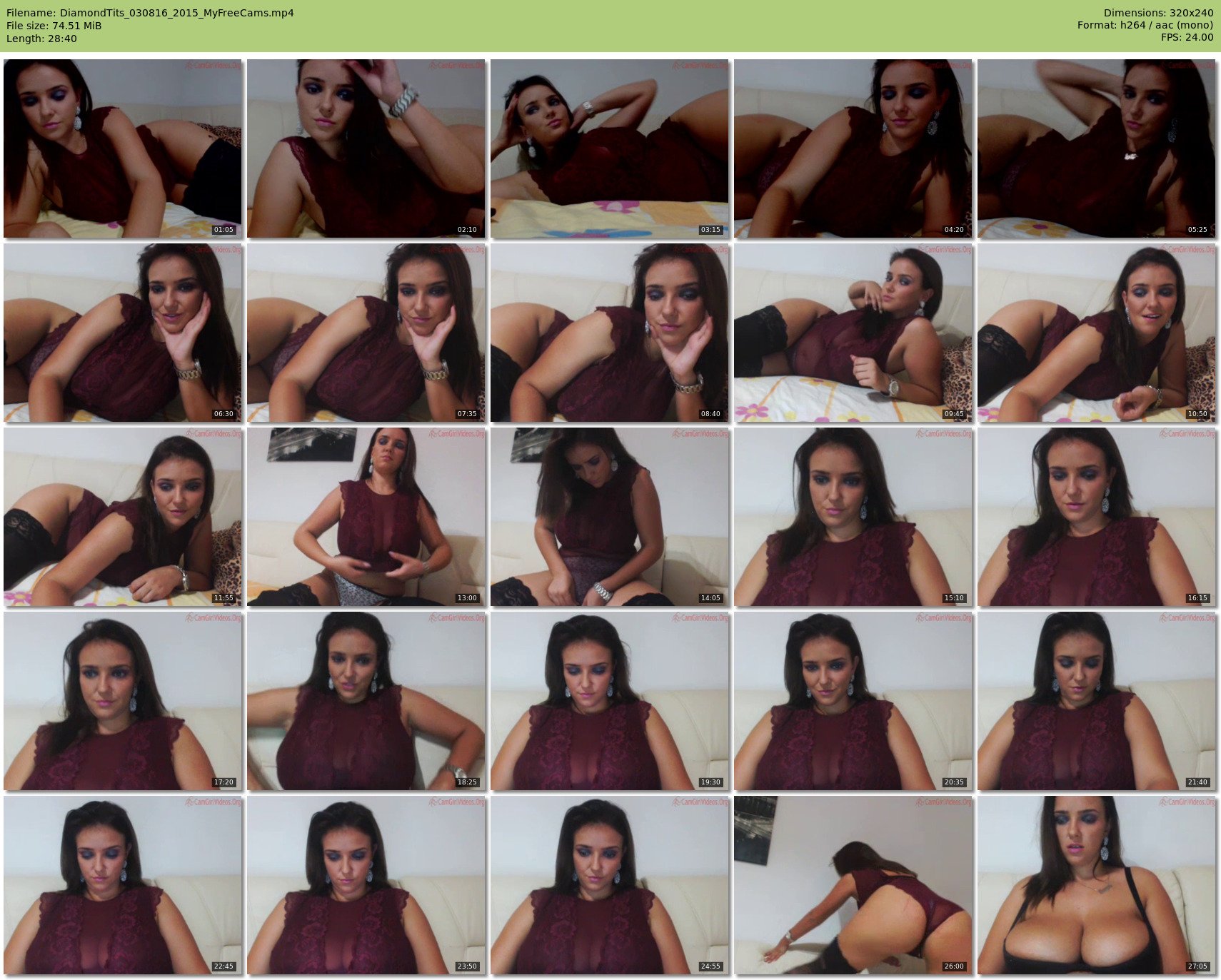Viewport: 1221px width, 980px height.
Task: Click the FPS 24.00 label
Action: 1187,37
